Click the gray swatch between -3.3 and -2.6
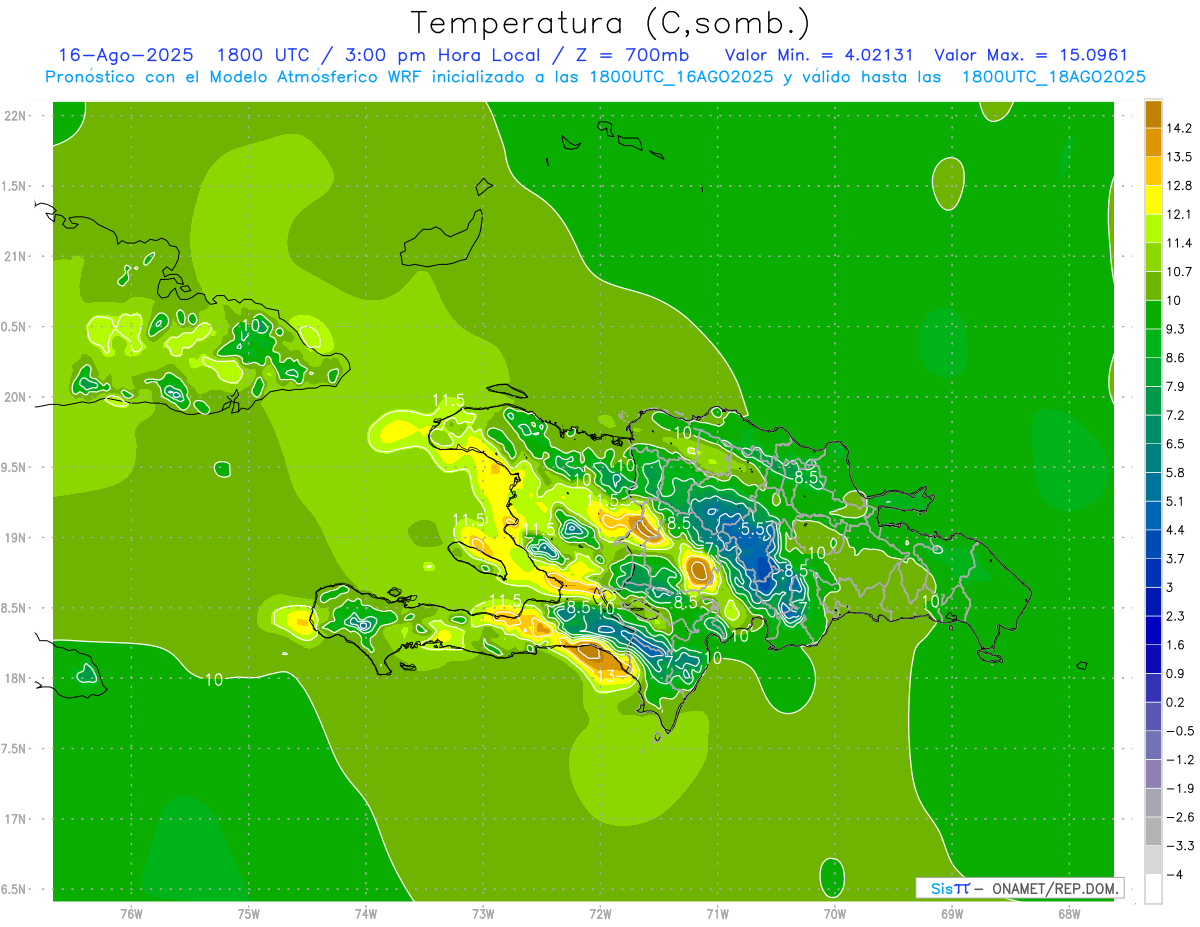This screenshot has height=927, width=1200. point(1153,832)
